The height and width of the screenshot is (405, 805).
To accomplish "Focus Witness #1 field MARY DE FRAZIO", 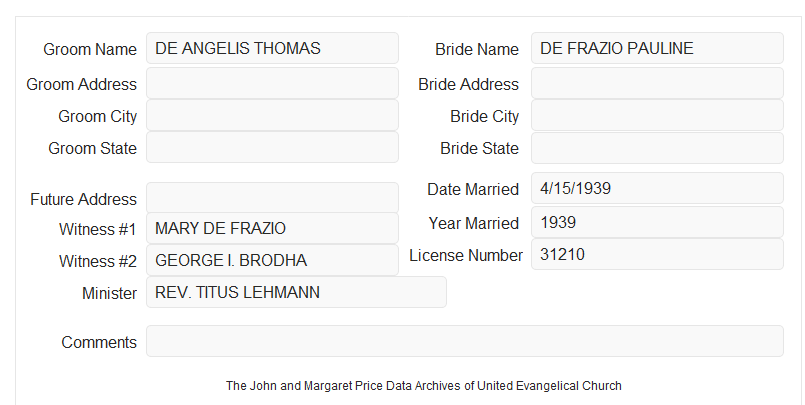I will (x=272, y=228).
